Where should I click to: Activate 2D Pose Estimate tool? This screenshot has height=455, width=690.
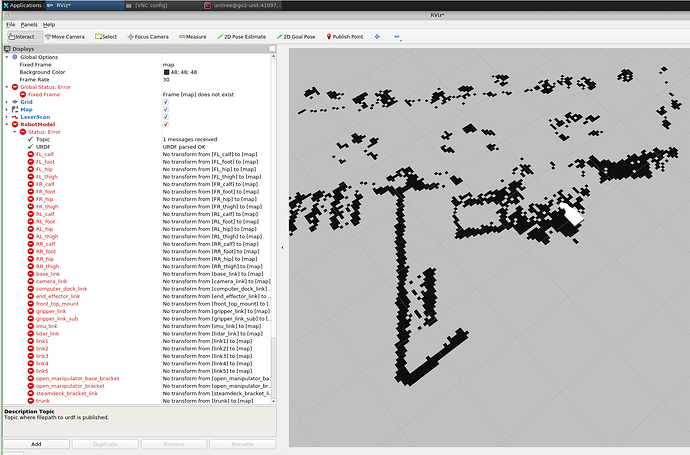(242, 36)
